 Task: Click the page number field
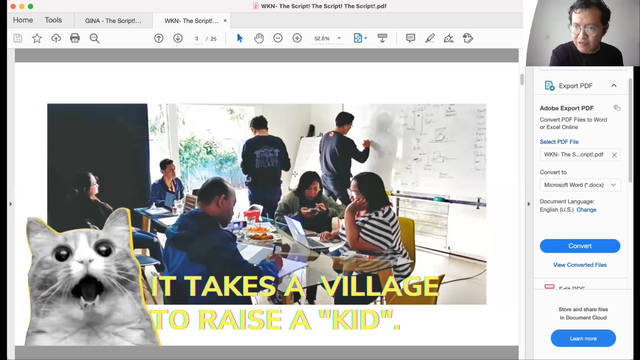tap(197, 38)
